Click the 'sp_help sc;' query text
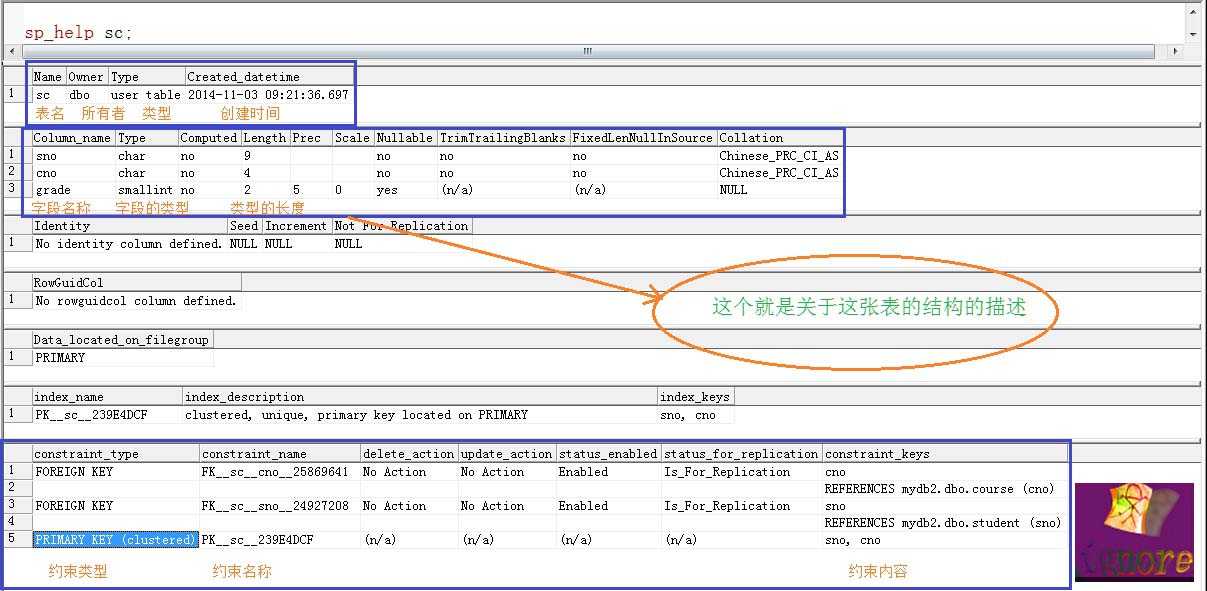 coord(78,33)
